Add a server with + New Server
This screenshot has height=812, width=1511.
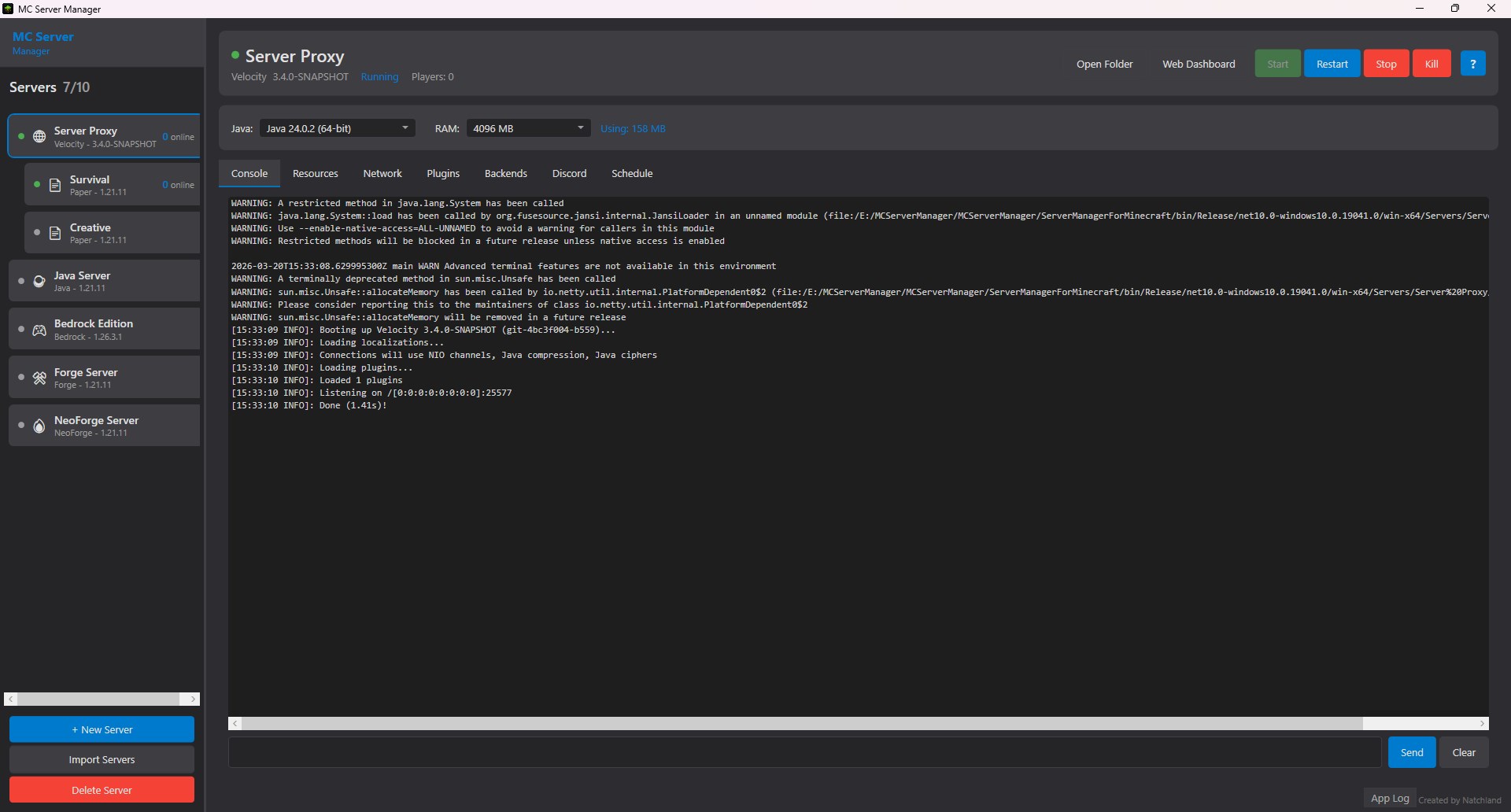tap(102, 729)
